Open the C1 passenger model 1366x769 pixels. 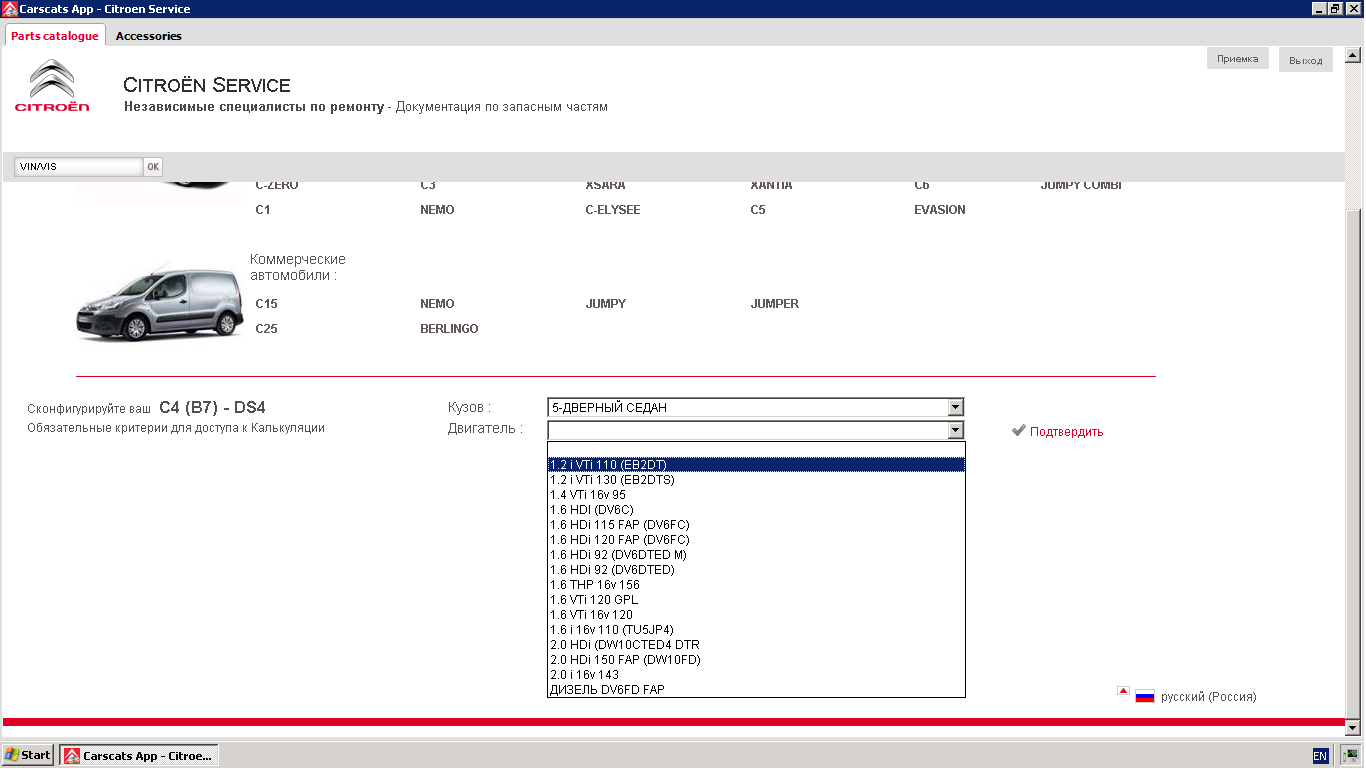coord(263,210)
